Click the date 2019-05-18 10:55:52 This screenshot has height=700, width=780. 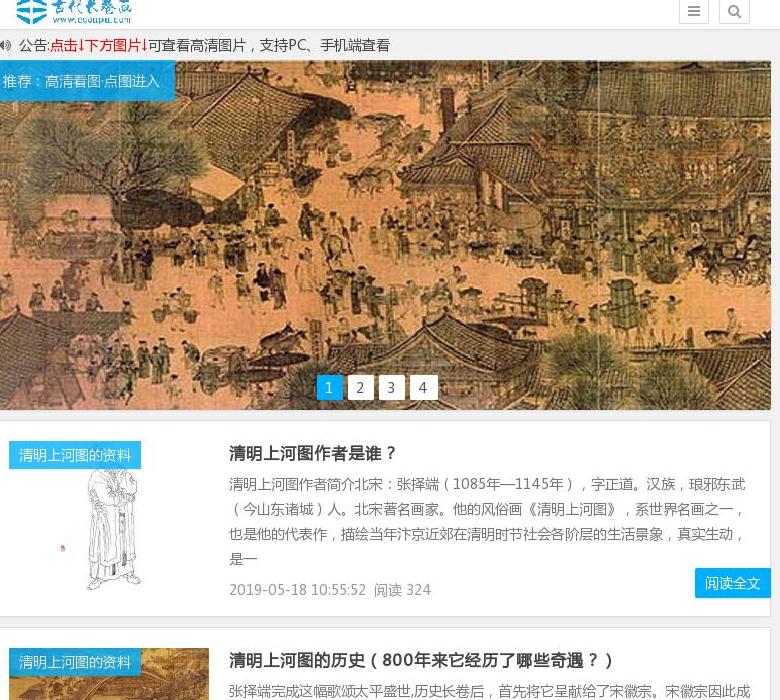tap(297, 590)
